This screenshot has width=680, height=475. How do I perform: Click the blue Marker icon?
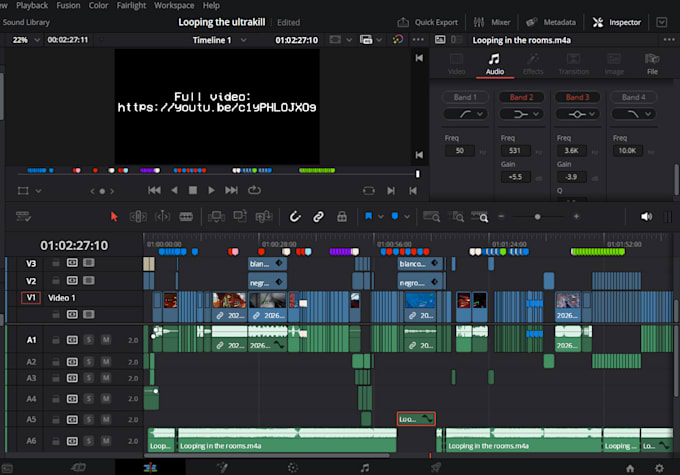[x=395, y=216]
